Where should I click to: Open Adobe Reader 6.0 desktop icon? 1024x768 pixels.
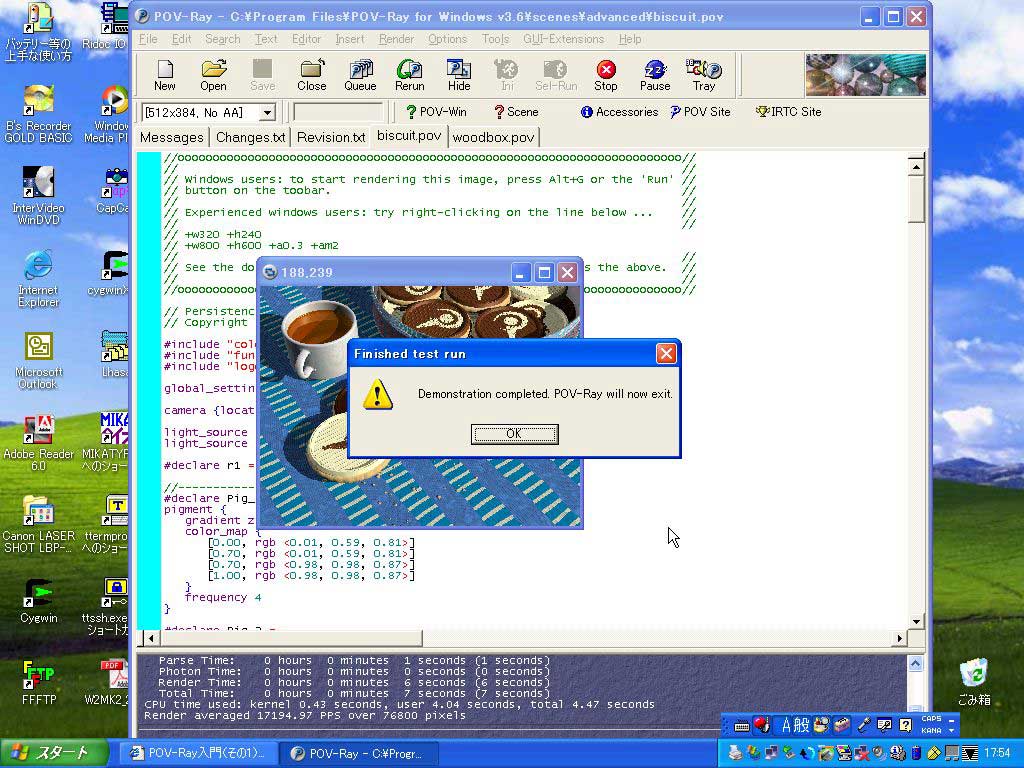[x=38, y=442]
